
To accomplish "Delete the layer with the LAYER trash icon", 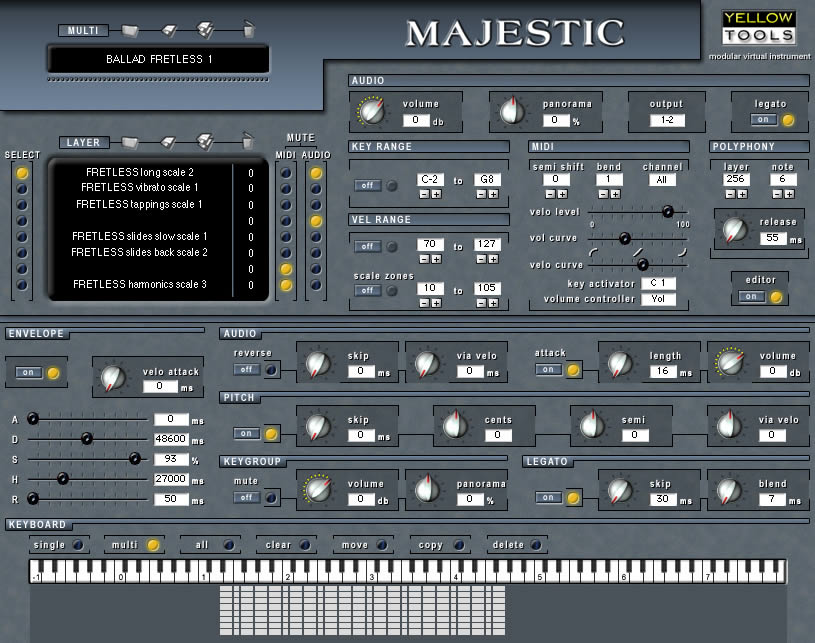I will (248, 141).
